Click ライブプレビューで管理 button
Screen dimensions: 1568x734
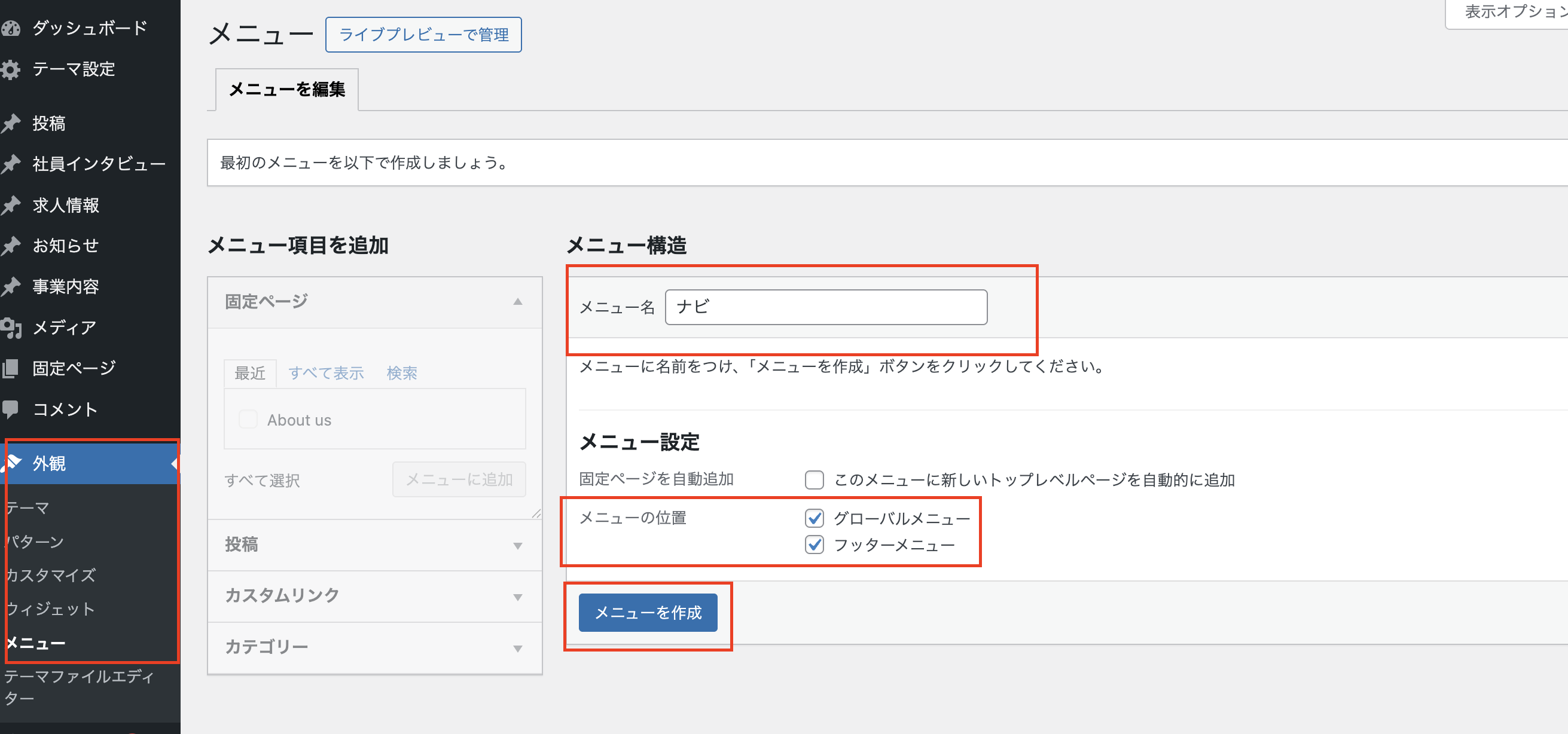point(423,35)
